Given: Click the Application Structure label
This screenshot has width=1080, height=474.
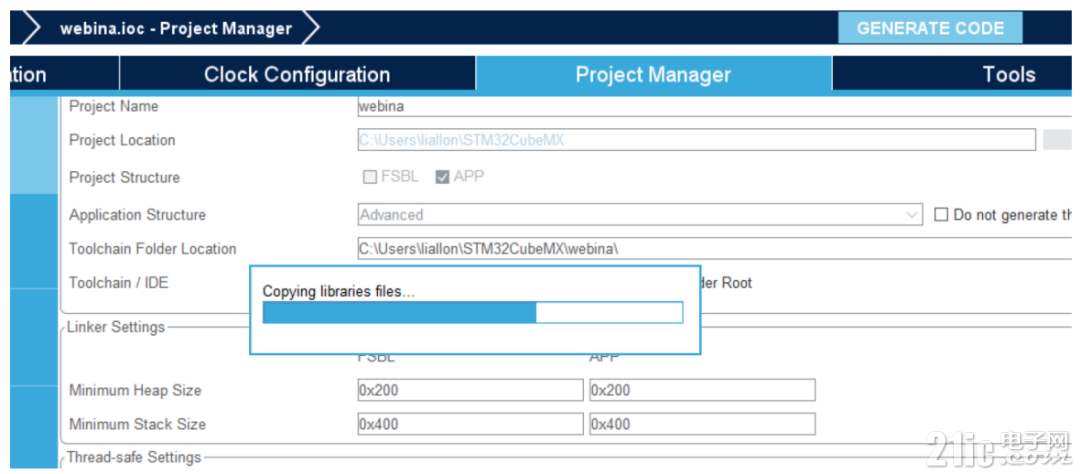Looking at the screenshot, I should click(137, 214).
